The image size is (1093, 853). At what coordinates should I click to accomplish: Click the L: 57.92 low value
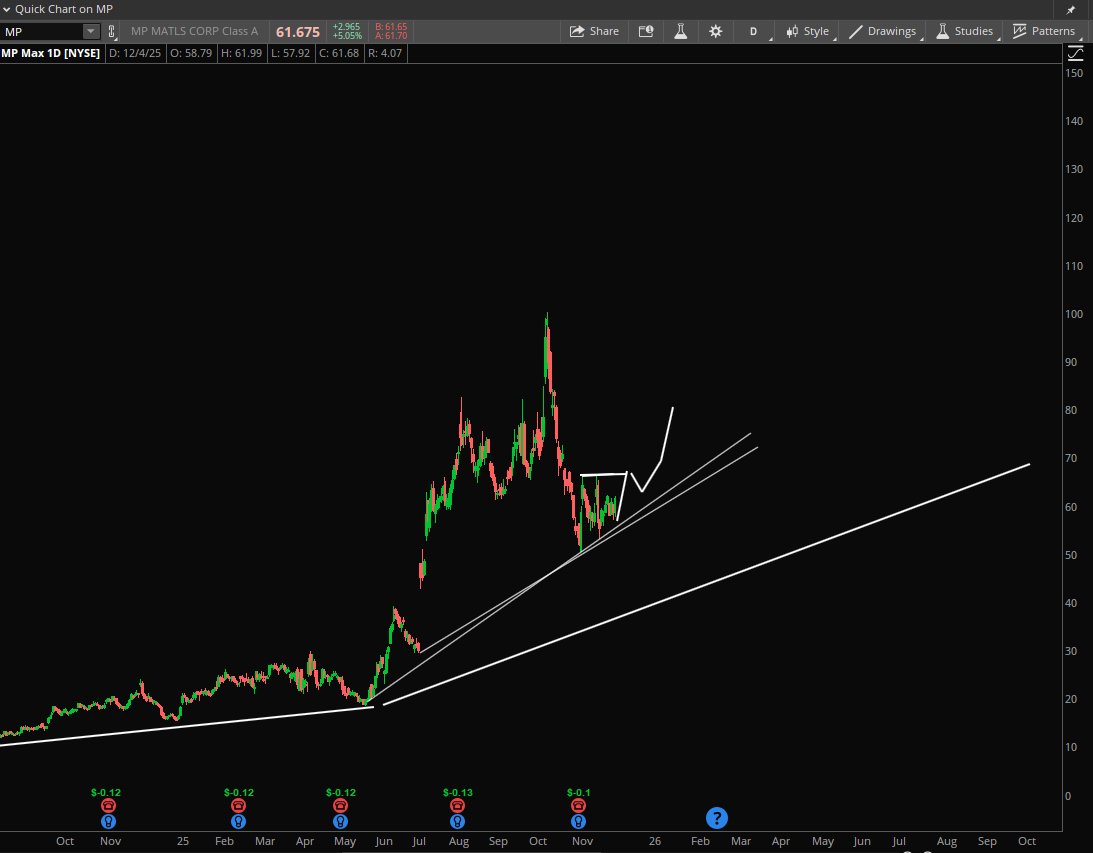(290, 53)
